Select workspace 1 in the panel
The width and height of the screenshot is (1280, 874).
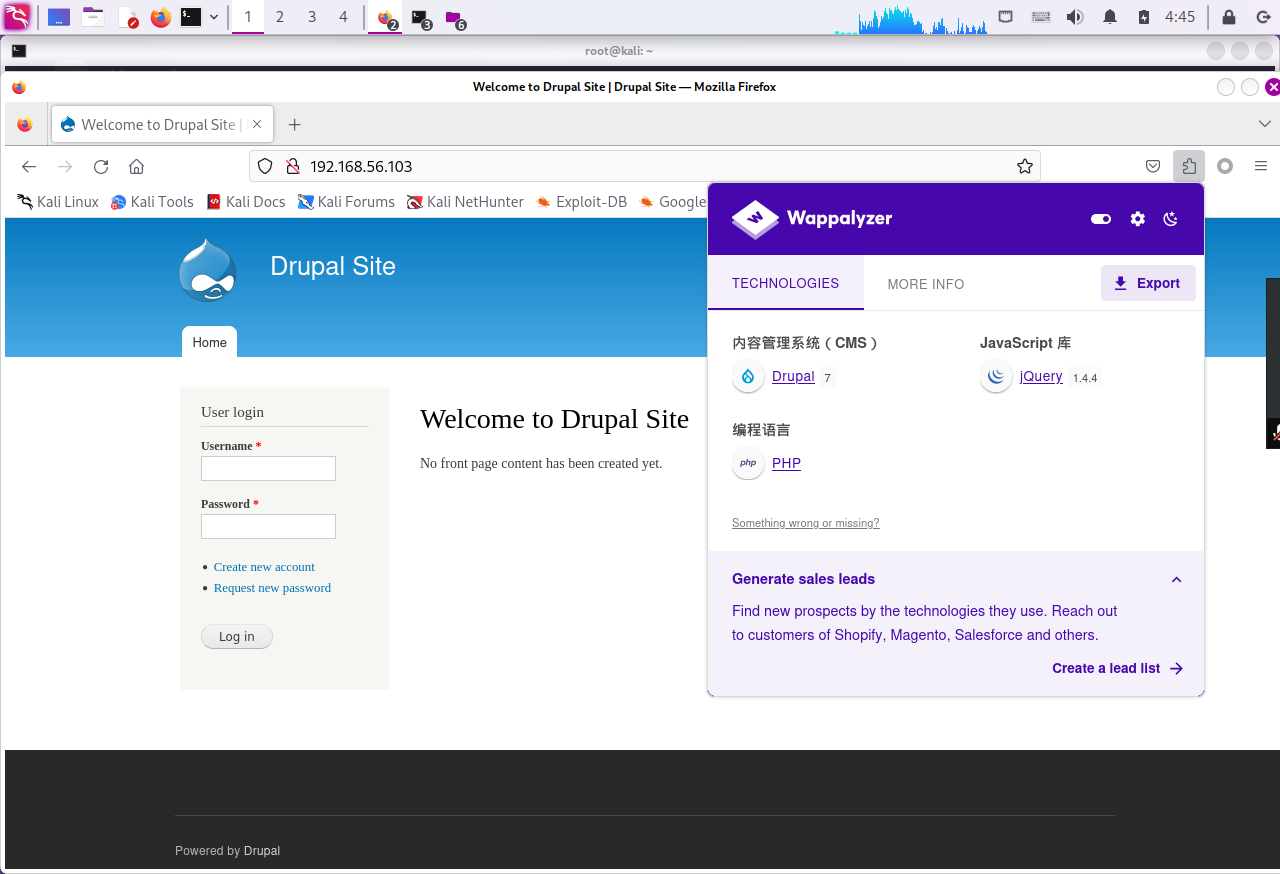tap(248, 17)
